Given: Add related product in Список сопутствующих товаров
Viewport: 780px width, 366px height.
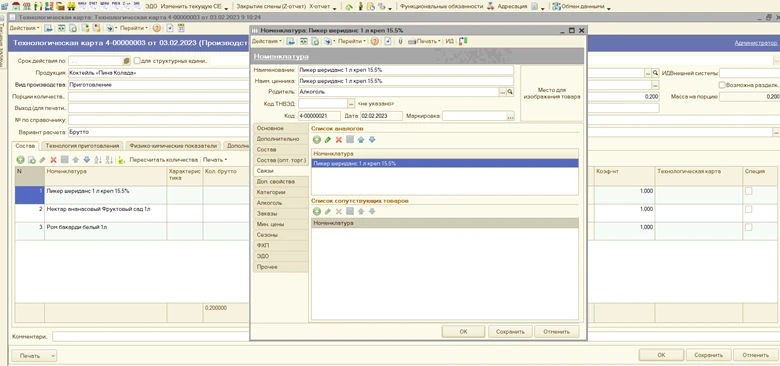Looking at the screenshot, I should (316, 211).
